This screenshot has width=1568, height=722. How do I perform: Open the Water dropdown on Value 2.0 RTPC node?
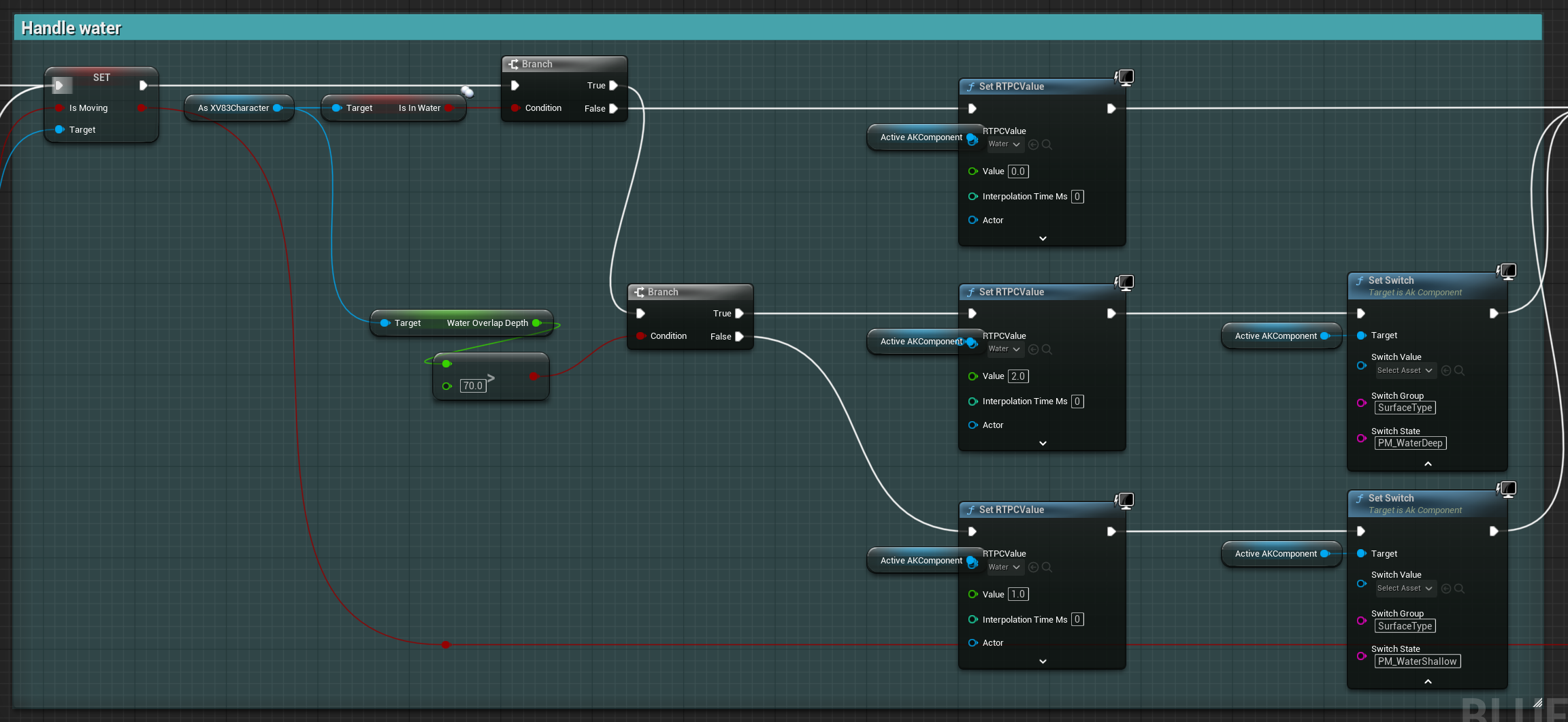(1004, 349)
